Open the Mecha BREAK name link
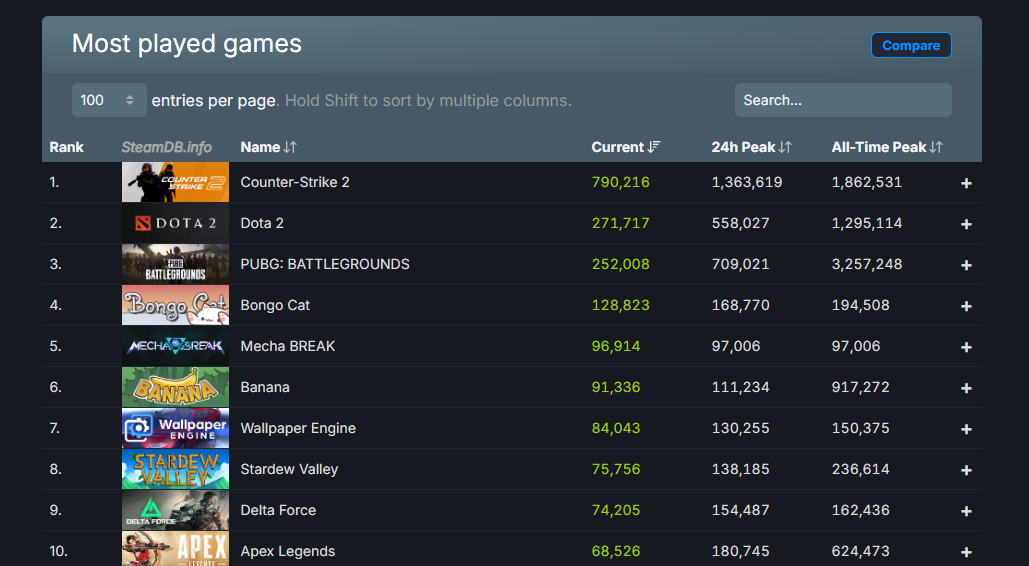The image size is (1029, 566). (x=287, y=346)
